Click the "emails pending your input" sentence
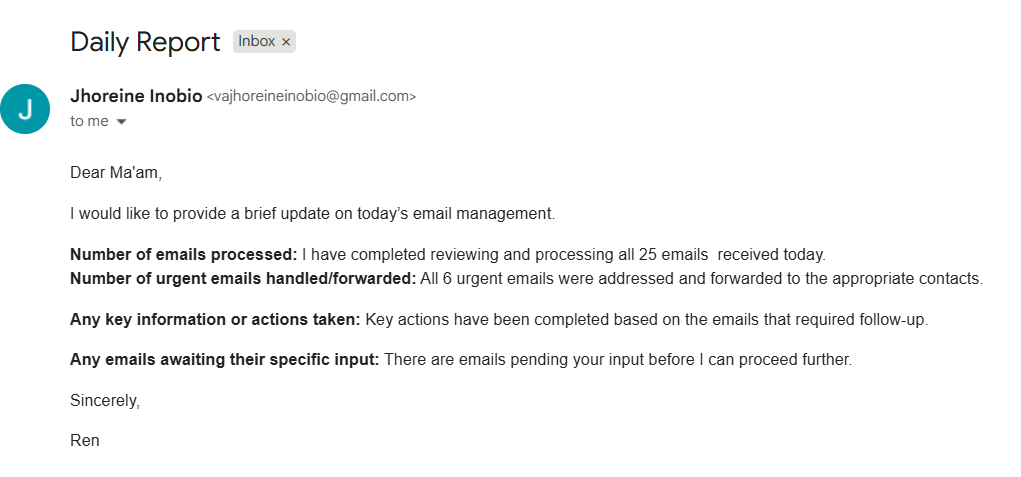Screen dimensions: 1021x477 point(617,360)
